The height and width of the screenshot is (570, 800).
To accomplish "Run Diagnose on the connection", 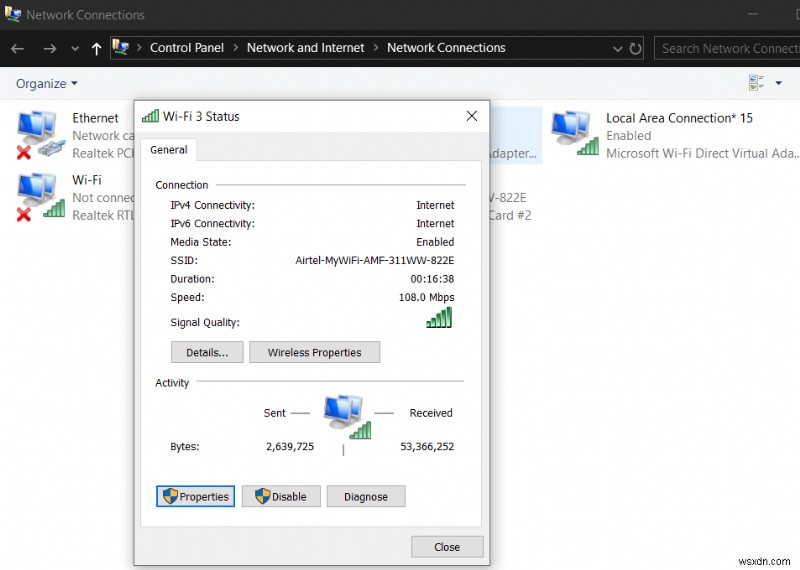I will point(366,497).
